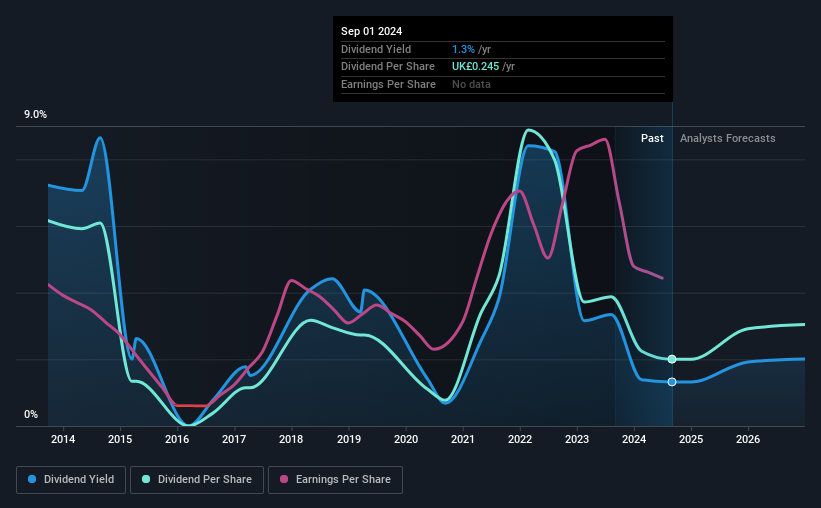Select the blue data point marker on chart
The height and width of the screenshot is (508, 821).
click(x=672, y=382)
